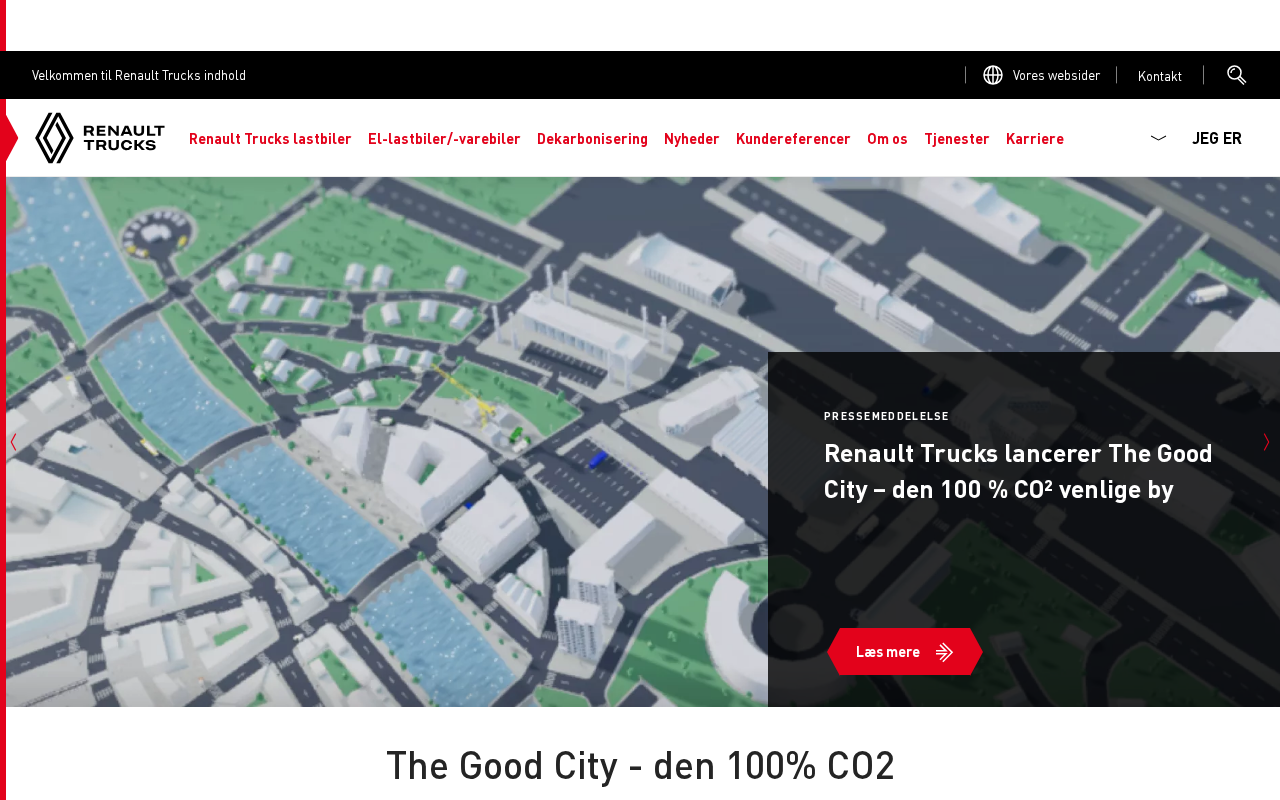Click the globe icon for websites
The height and width of the screenshot is (800, 1280).
click(x=993, y=75)
